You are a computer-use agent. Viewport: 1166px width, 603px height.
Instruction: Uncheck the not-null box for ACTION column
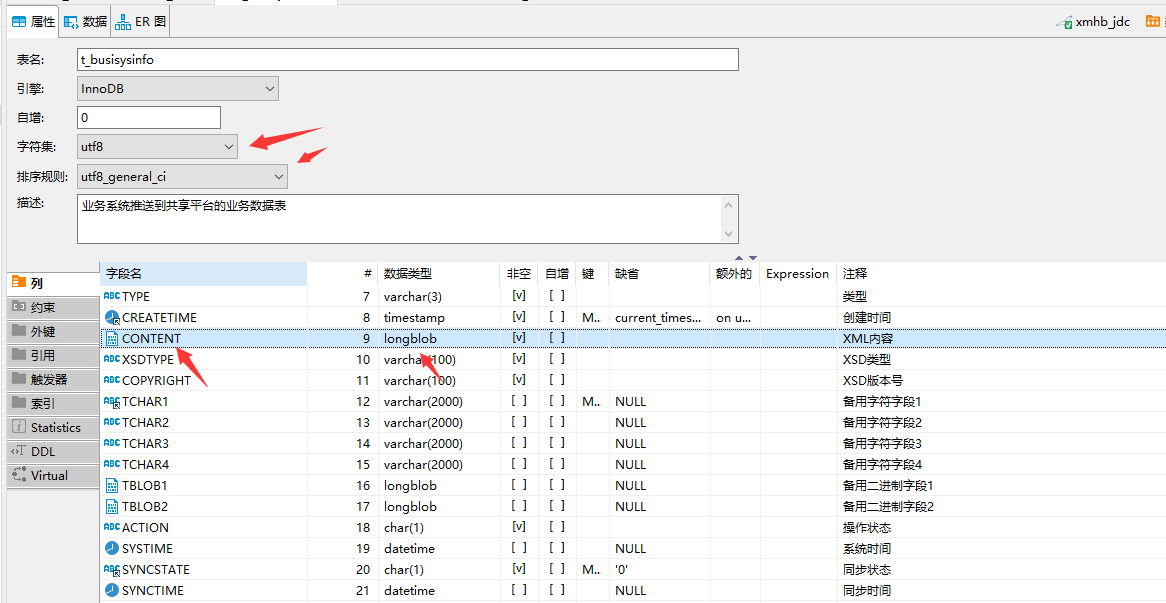pyautogui.click(x=519, y=527)
